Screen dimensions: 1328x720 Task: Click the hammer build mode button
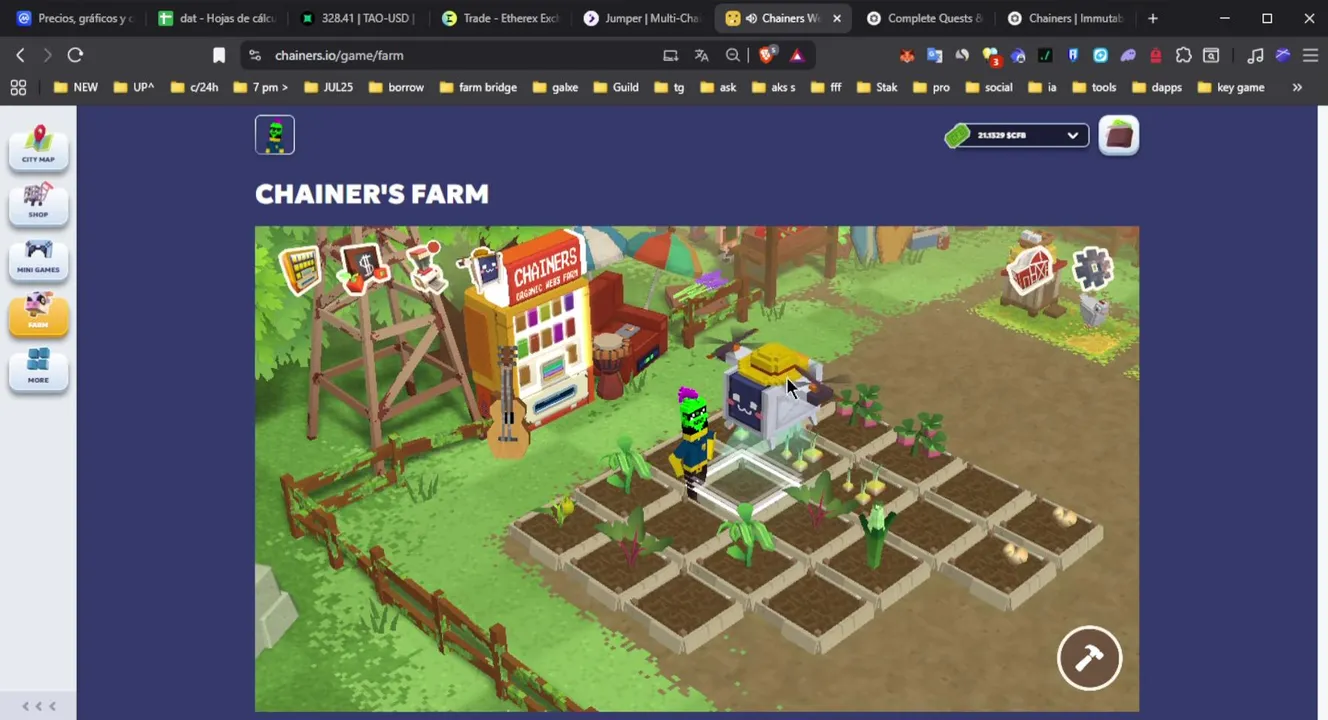1090,658
